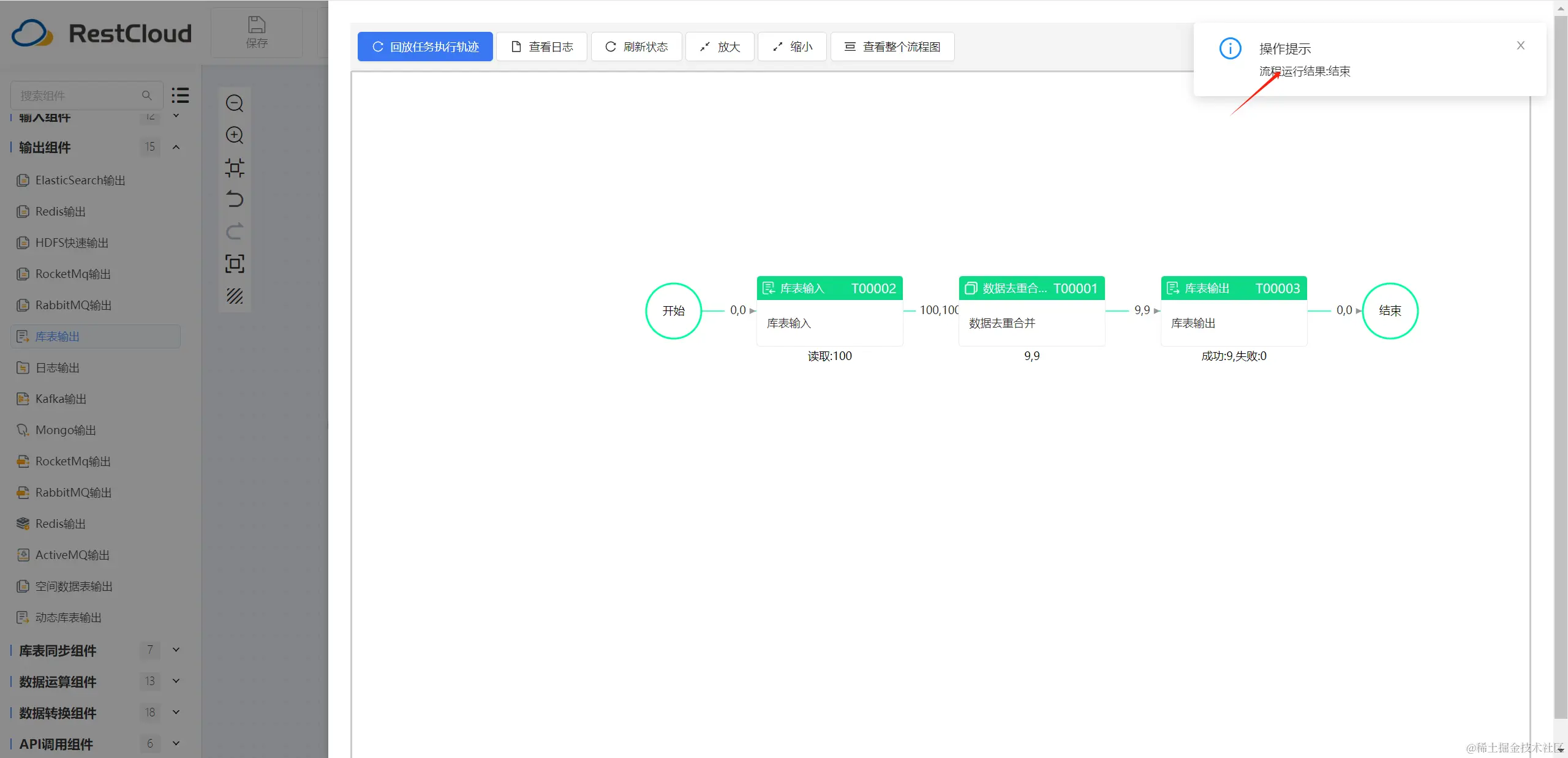Click 回放任务执行轨迹 button
The width and height of the screenshot is (1568, 758).
[x=425, y=47]
